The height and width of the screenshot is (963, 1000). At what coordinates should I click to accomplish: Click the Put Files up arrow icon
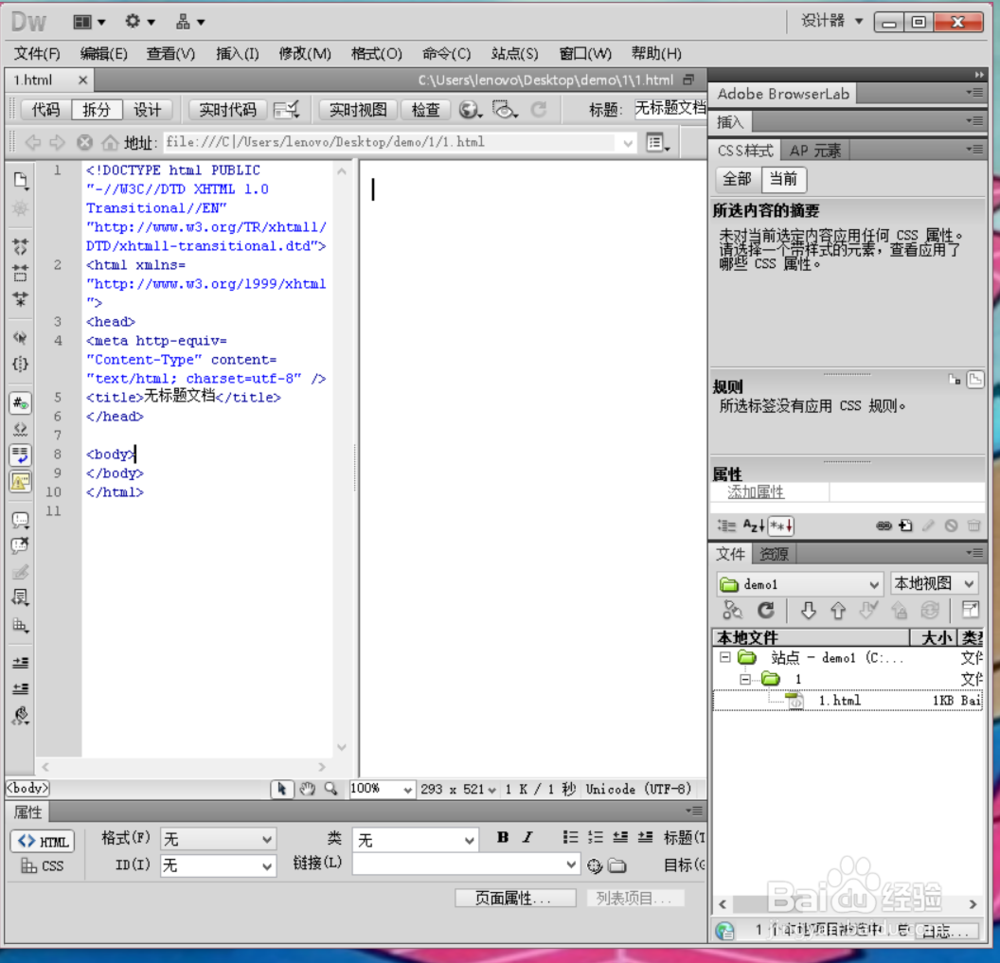click(838, 610)
